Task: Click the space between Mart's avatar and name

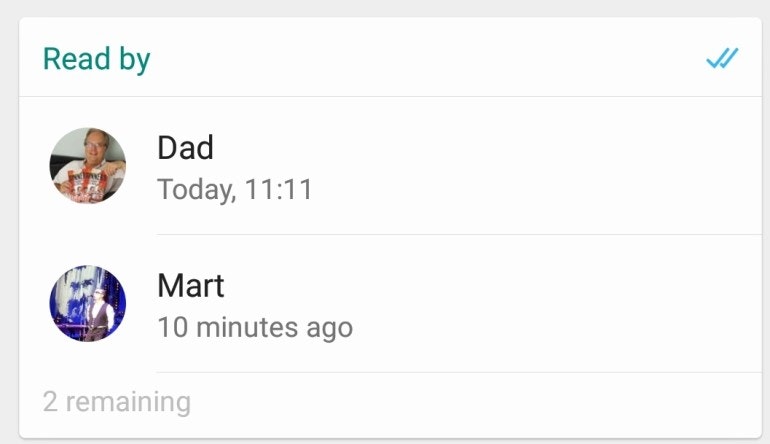Action: point(141,304)
